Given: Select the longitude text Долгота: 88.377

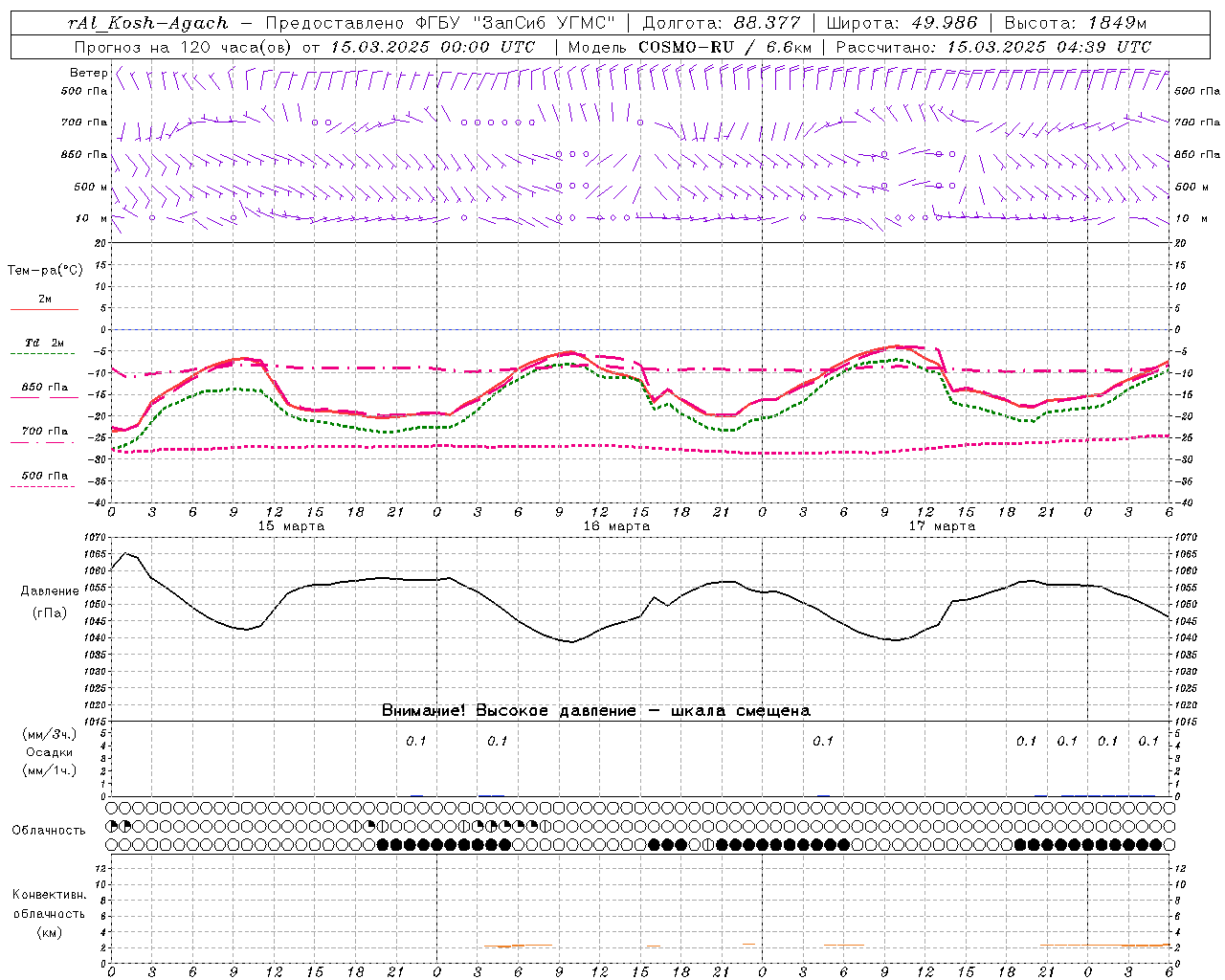Looking at the screenshot, I should (722, 23).
